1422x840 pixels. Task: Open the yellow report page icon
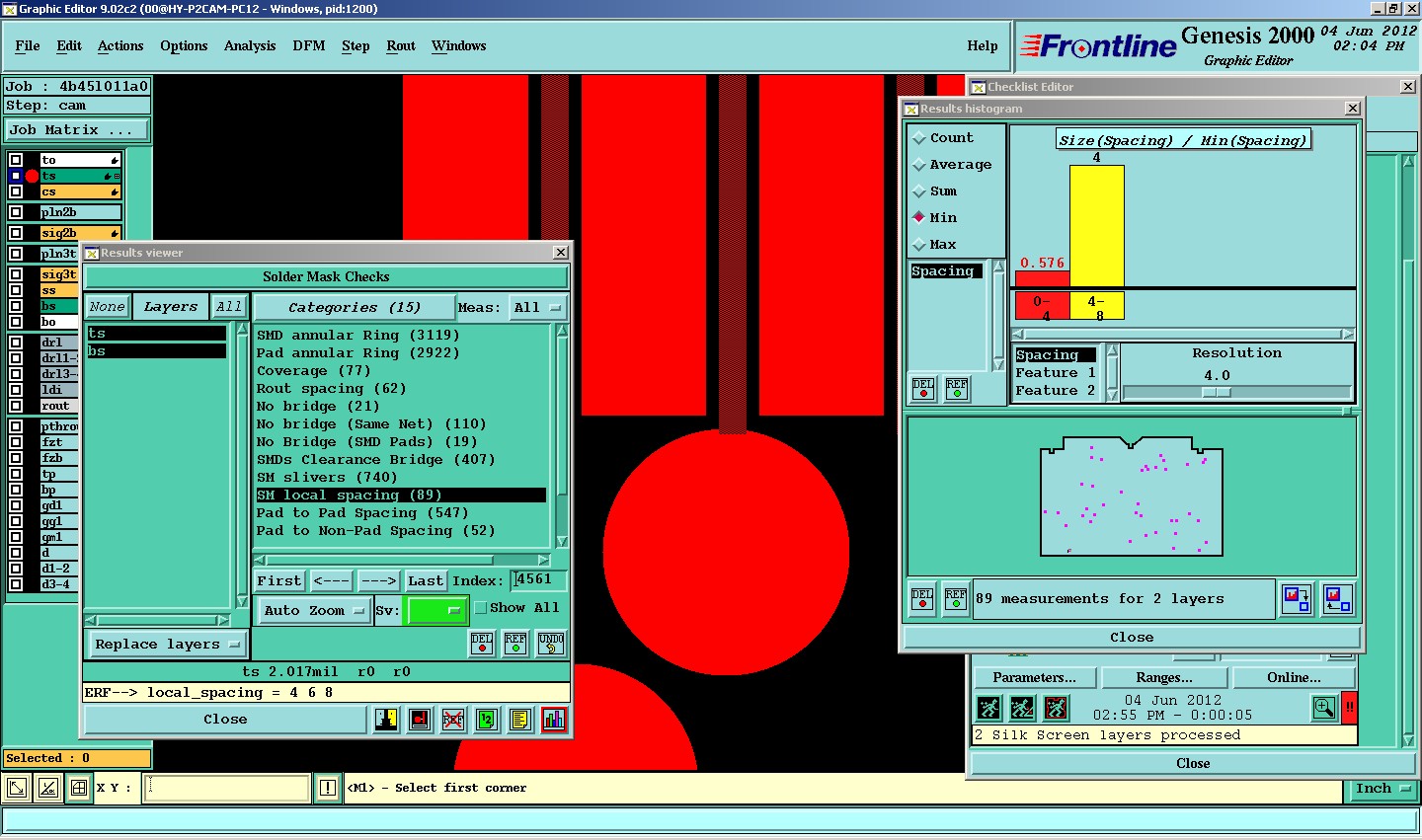[520, 720]
